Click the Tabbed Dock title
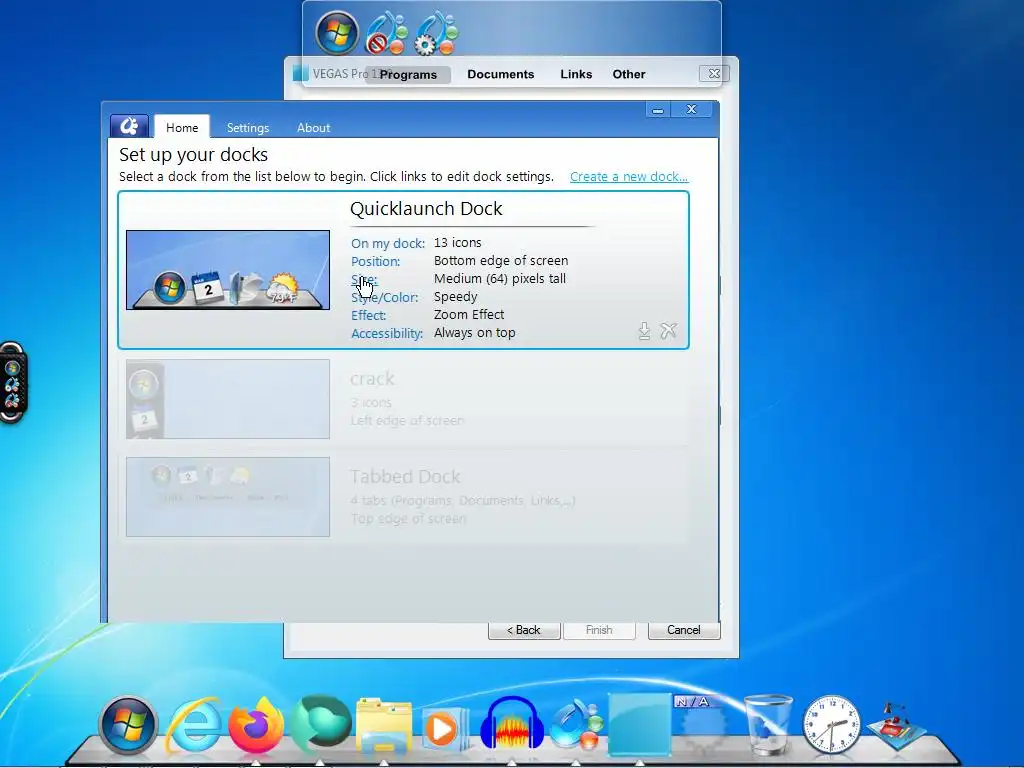Screen dimensions: 1024x768 (405, 477)
